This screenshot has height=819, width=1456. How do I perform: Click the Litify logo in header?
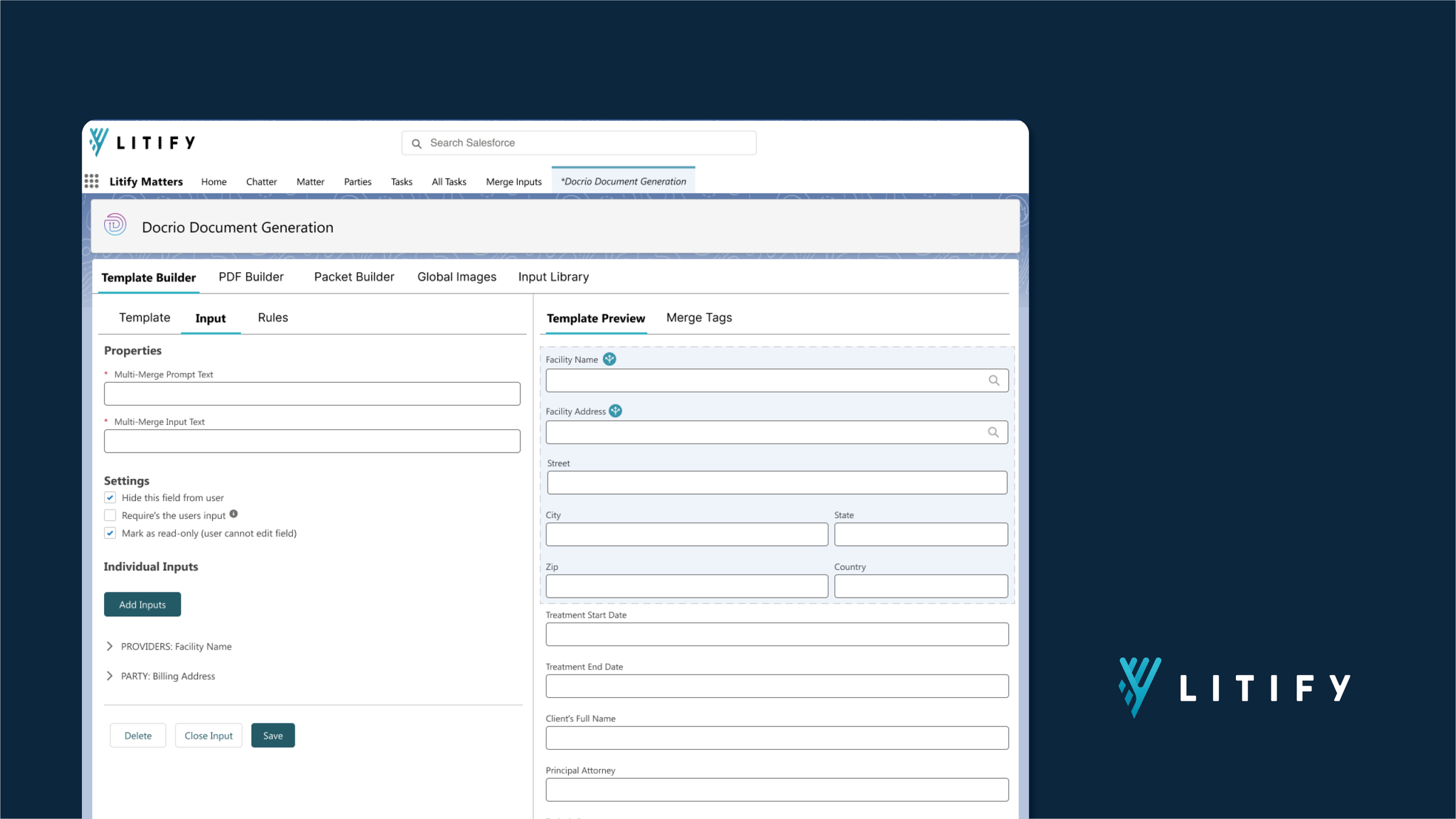pos(143,143)
